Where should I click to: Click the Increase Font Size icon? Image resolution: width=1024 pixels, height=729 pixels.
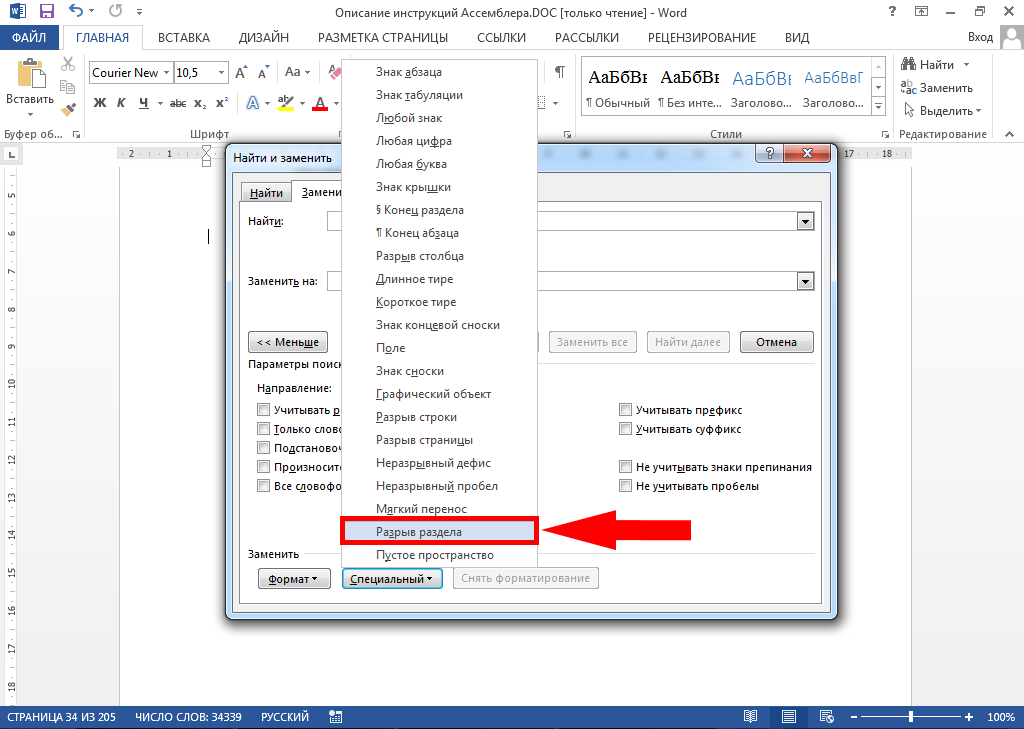[x=241, y=73]
